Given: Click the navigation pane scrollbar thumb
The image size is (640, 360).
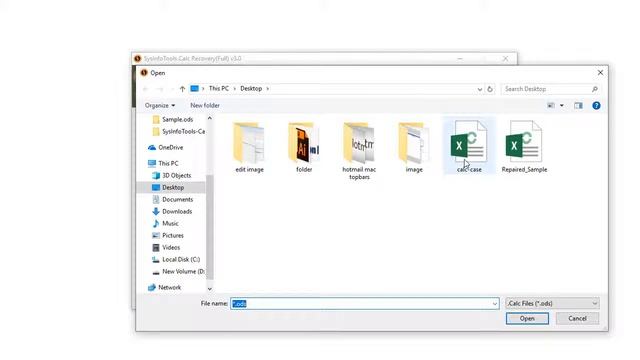Looking at the screenshot, I should 210,227.
